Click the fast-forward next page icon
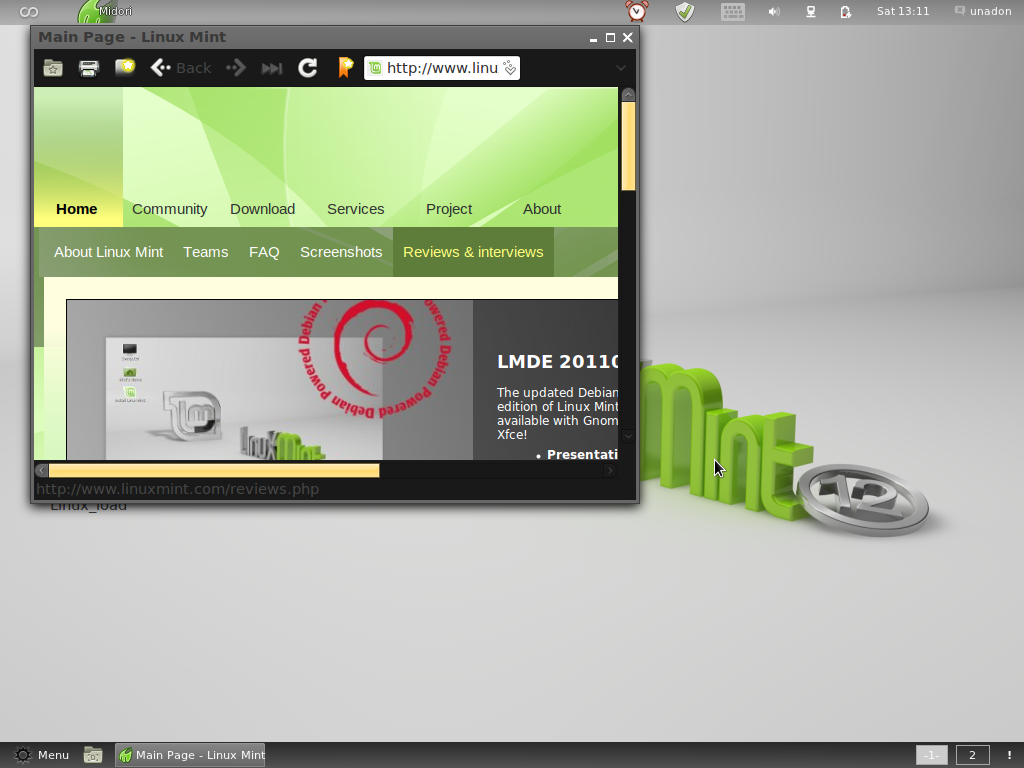Screen dimensions: 1024x768 tap(272, 68)
